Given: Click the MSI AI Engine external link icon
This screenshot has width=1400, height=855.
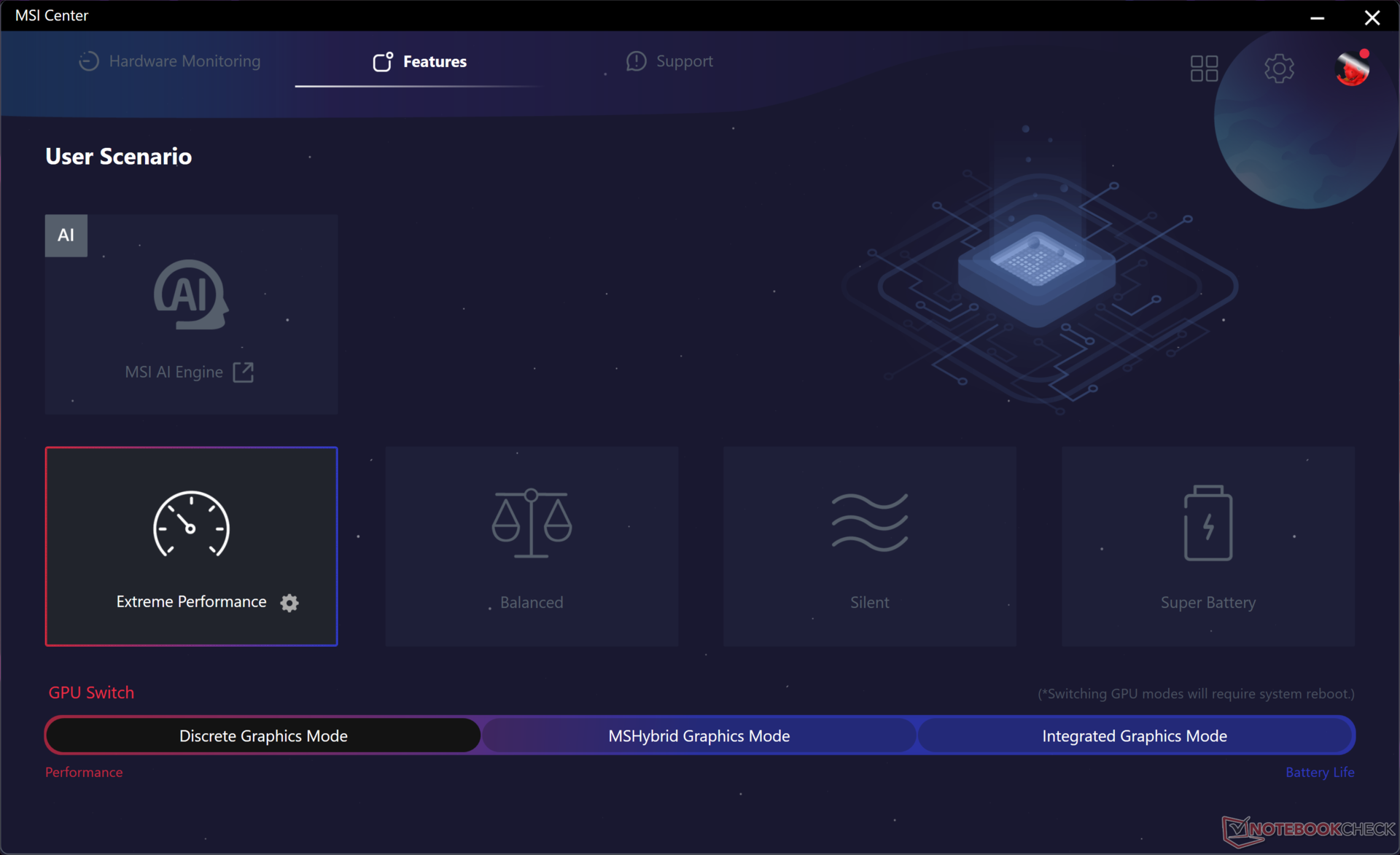Looking at the screenshot, I should point(243,372).
